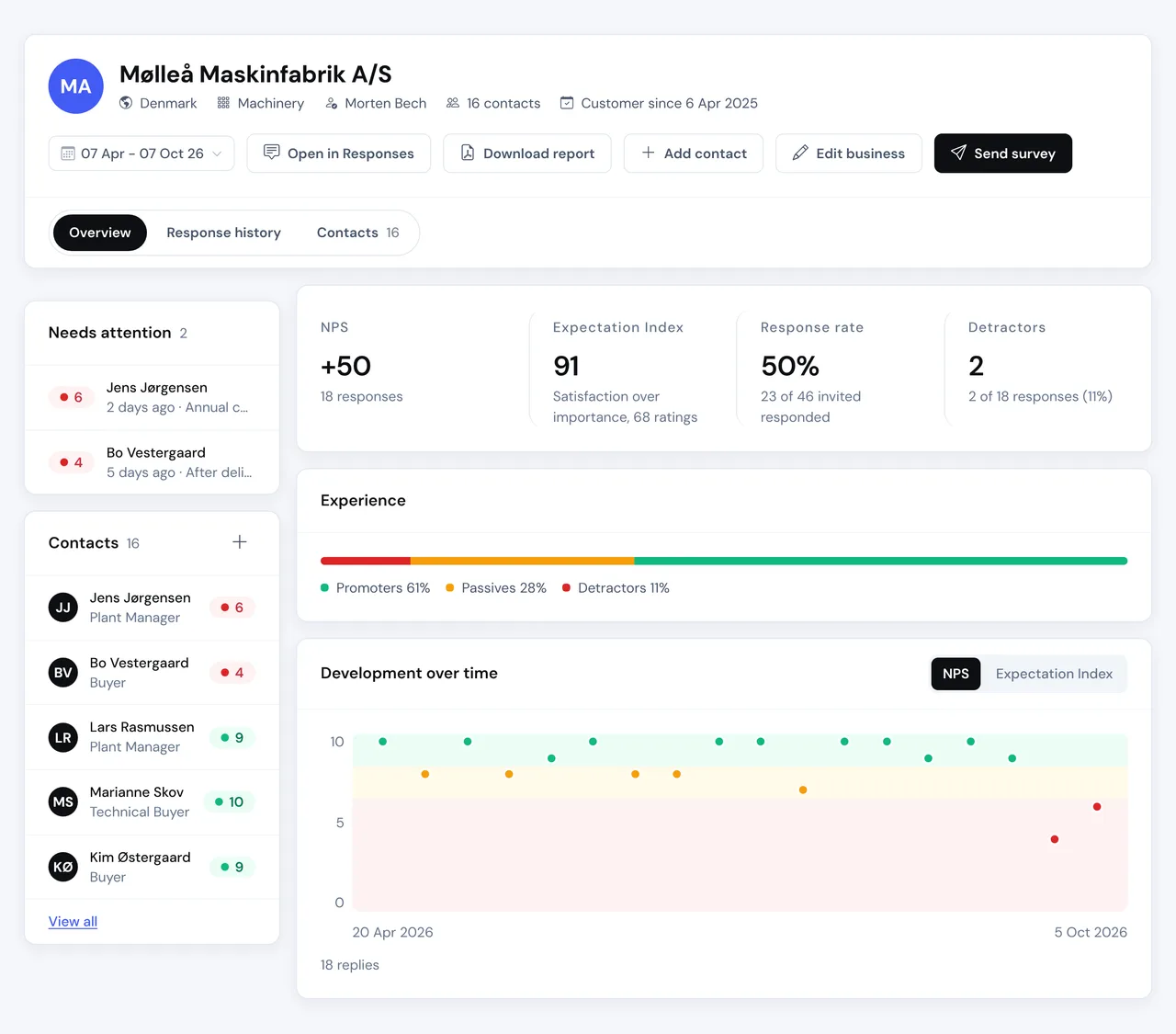
Task: Open the 07 Apr – 07 Oct 26 date range dropdown
Action: coord(141,153)
